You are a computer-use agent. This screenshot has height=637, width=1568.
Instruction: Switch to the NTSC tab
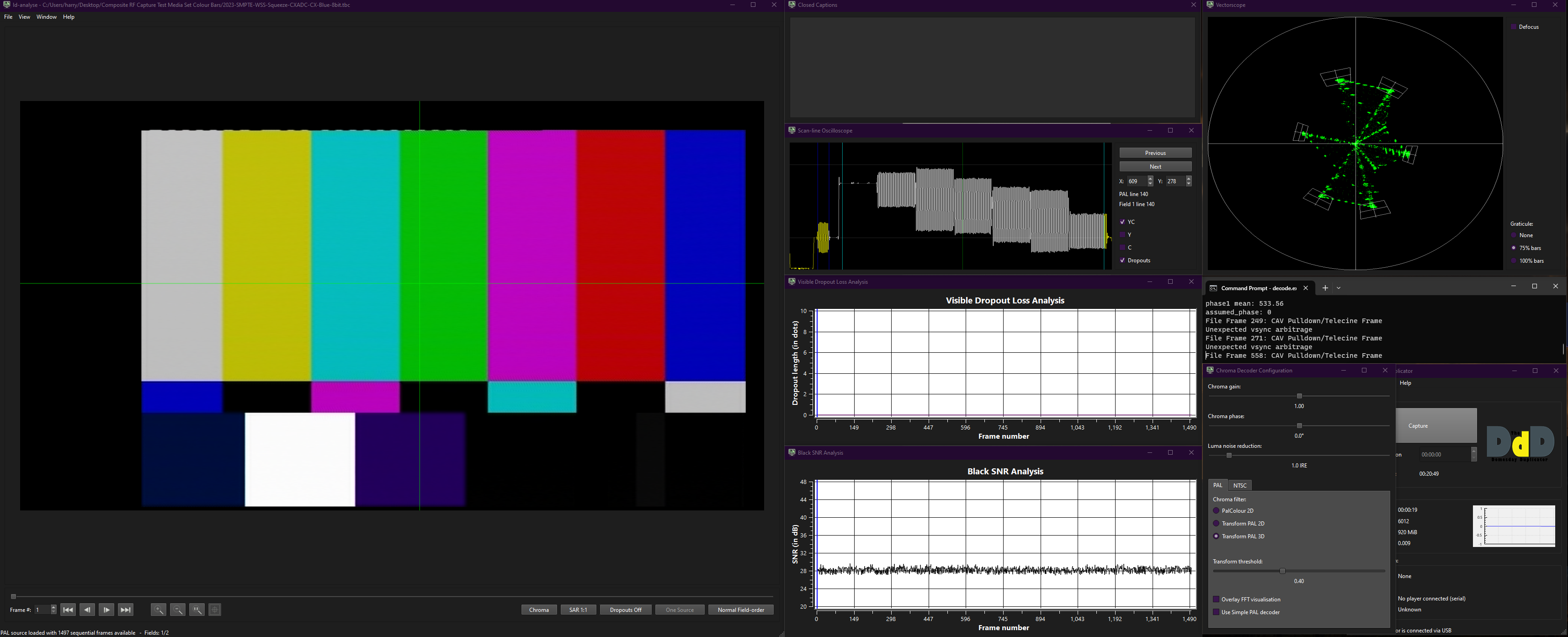1240,485
